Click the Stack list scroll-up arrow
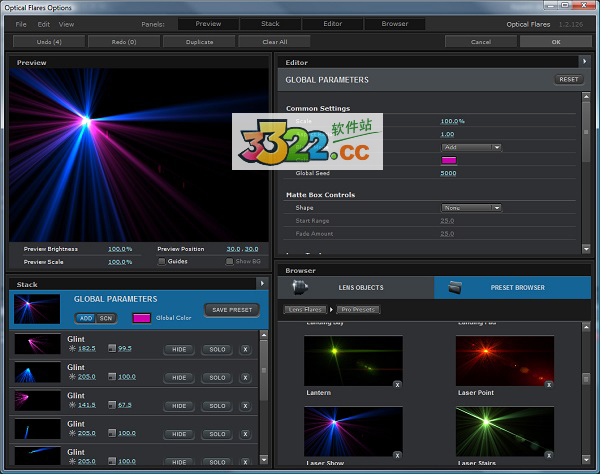This screenshot has width=600, height=474. click(264, 335)
